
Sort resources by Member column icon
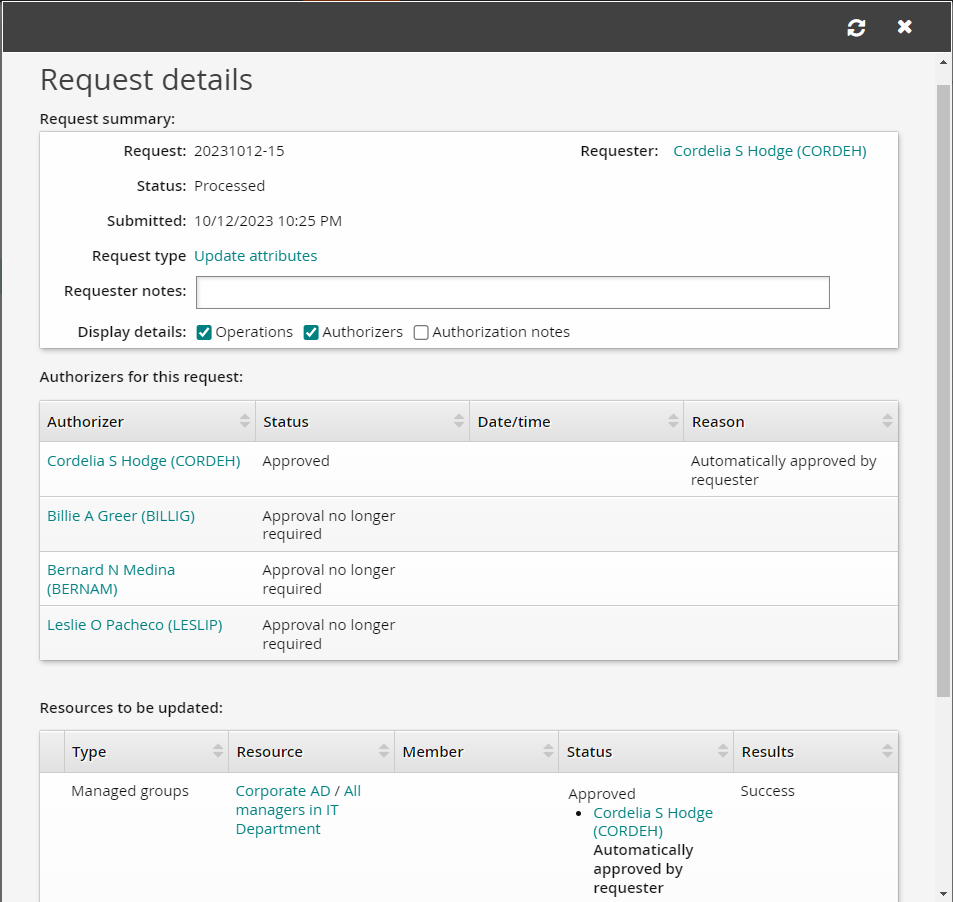click(x=548, y=752)
